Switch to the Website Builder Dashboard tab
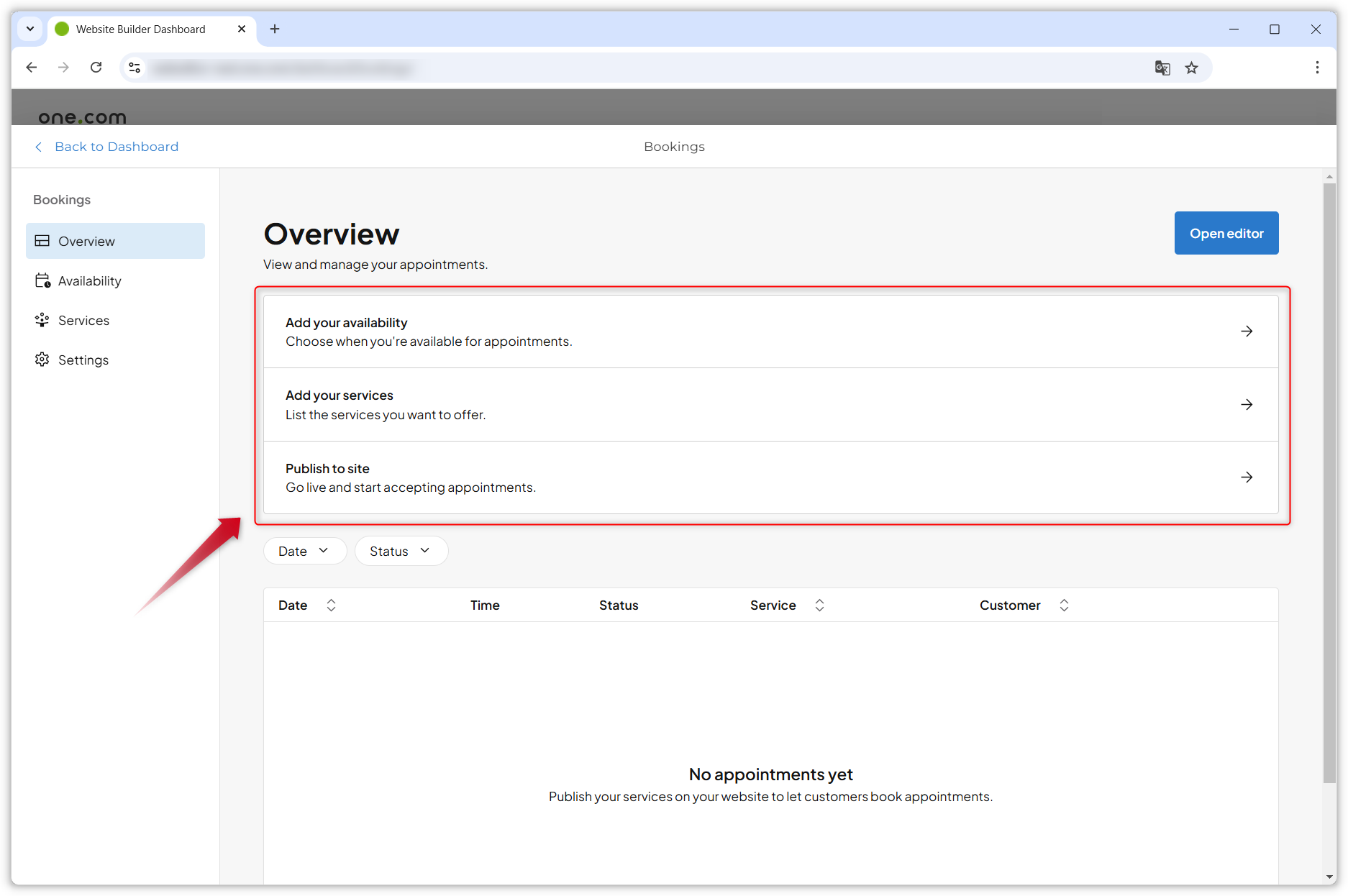Screen dimensions: 1348x896 point(140,29)
